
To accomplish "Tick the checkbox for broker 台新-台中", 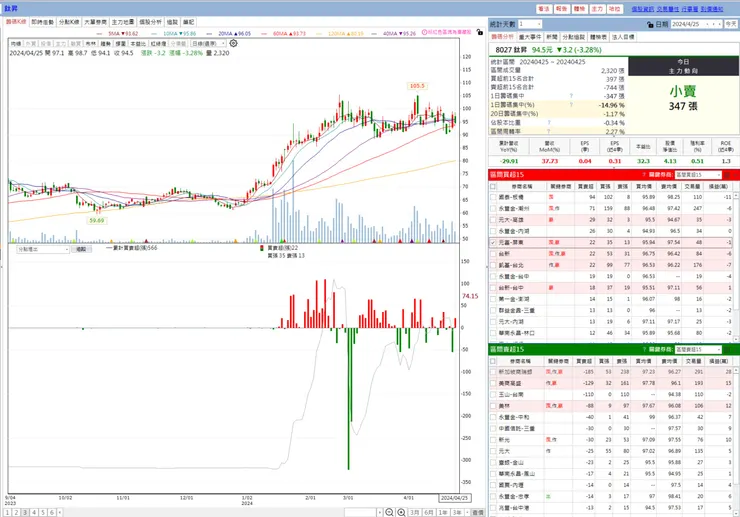I will (x=493, y=288).
